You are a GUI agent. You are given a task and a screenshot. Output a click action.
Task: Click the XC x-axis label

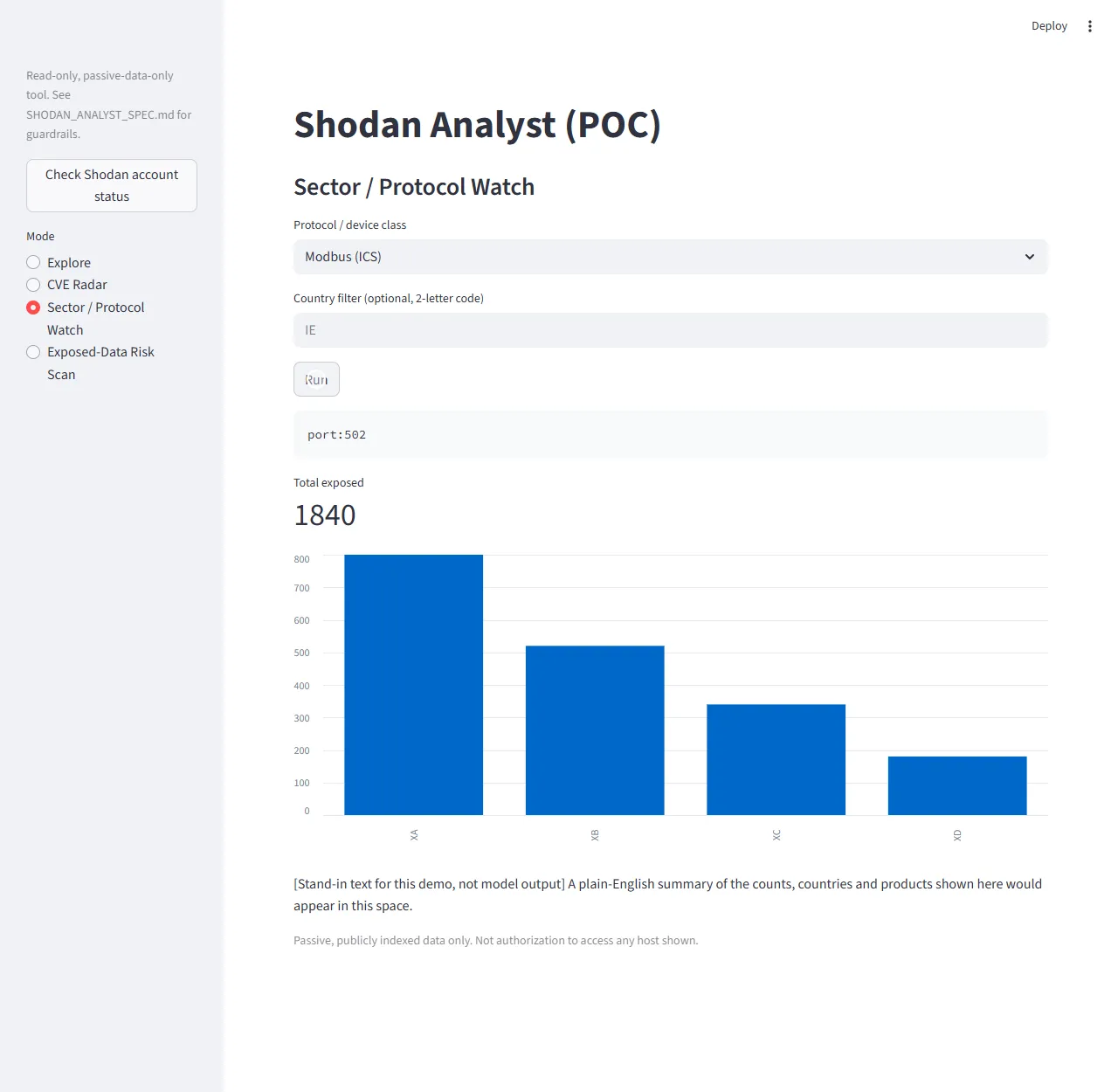pos(776,835)
